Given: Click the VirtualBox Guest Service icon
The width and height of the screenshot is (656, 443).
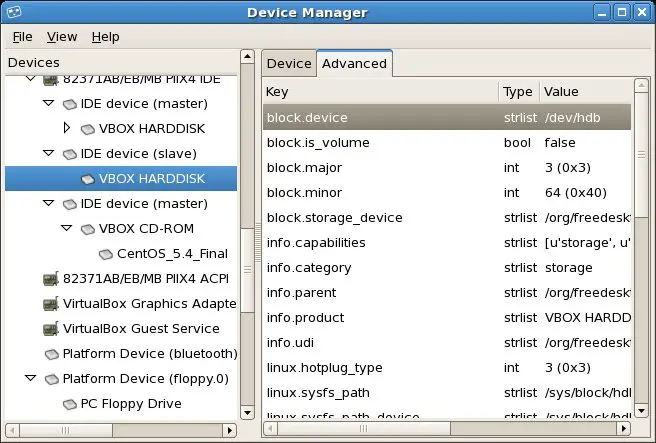Looking at the screenshot, I should [x=51, y=329].
